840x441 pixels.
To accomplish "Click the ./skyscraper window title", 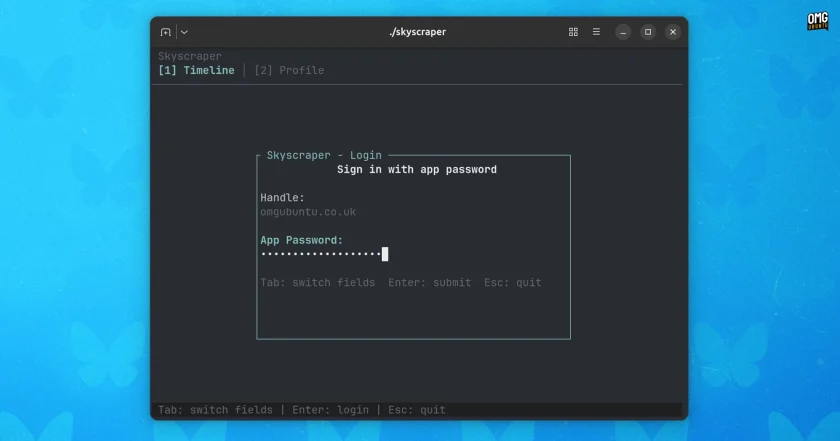I will [417, 32].
